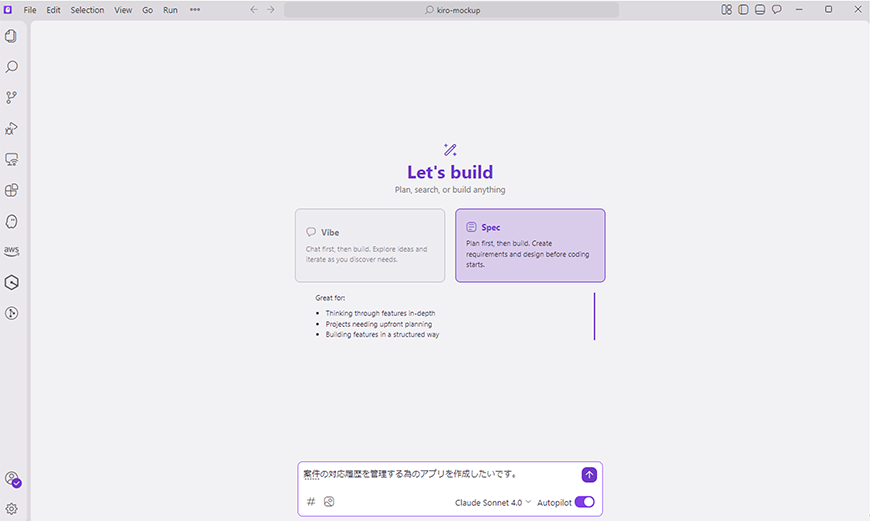This screenshot has height=522, width=870.
Task: Select the Vibe mode card
Action: click(x=370, y=245)
